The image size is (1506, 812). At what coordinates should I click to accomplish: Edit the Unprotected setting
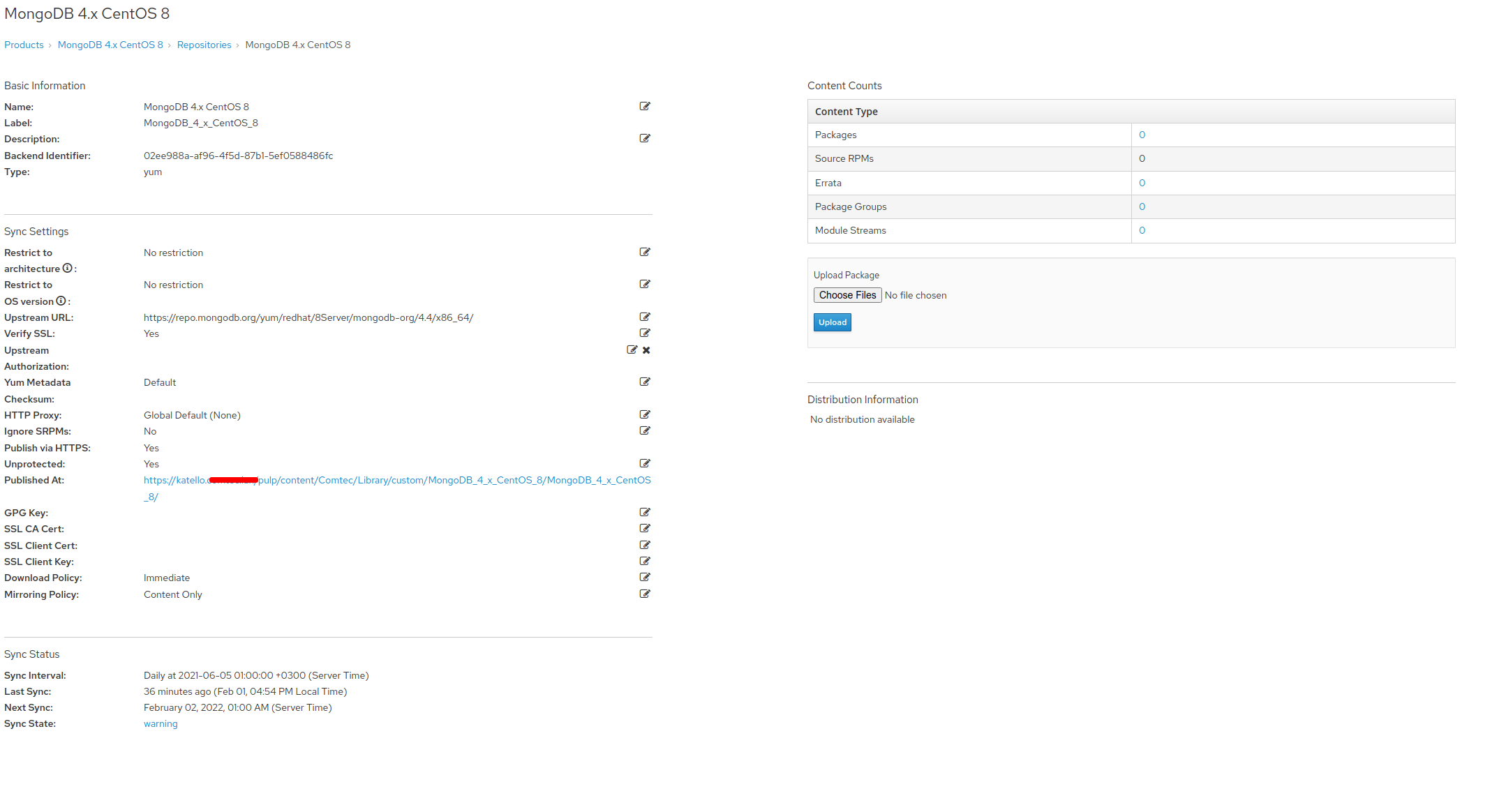click(x=645, y=463)
